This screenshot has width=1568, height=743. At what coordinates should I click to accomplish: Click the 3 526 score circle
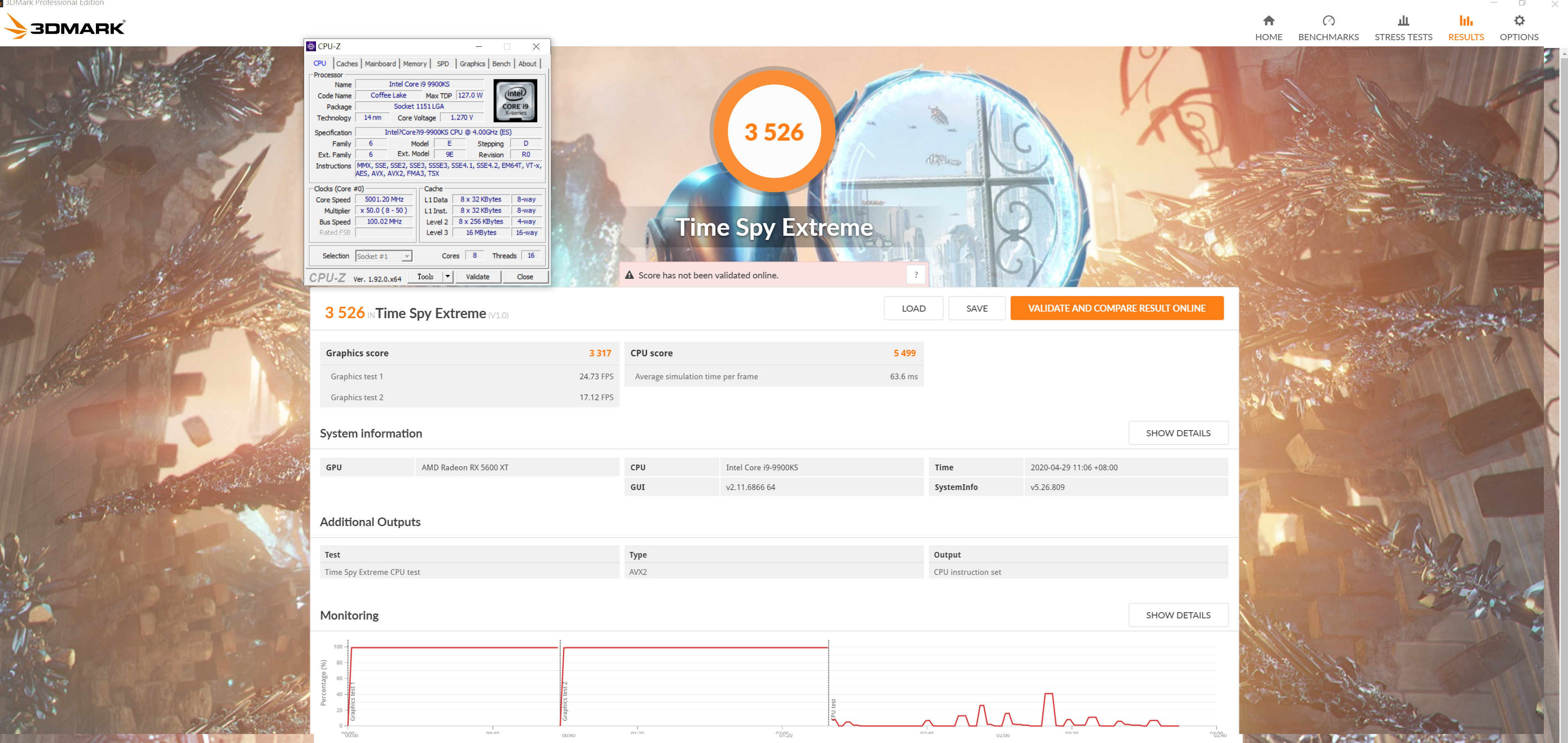tap(774, 131)
